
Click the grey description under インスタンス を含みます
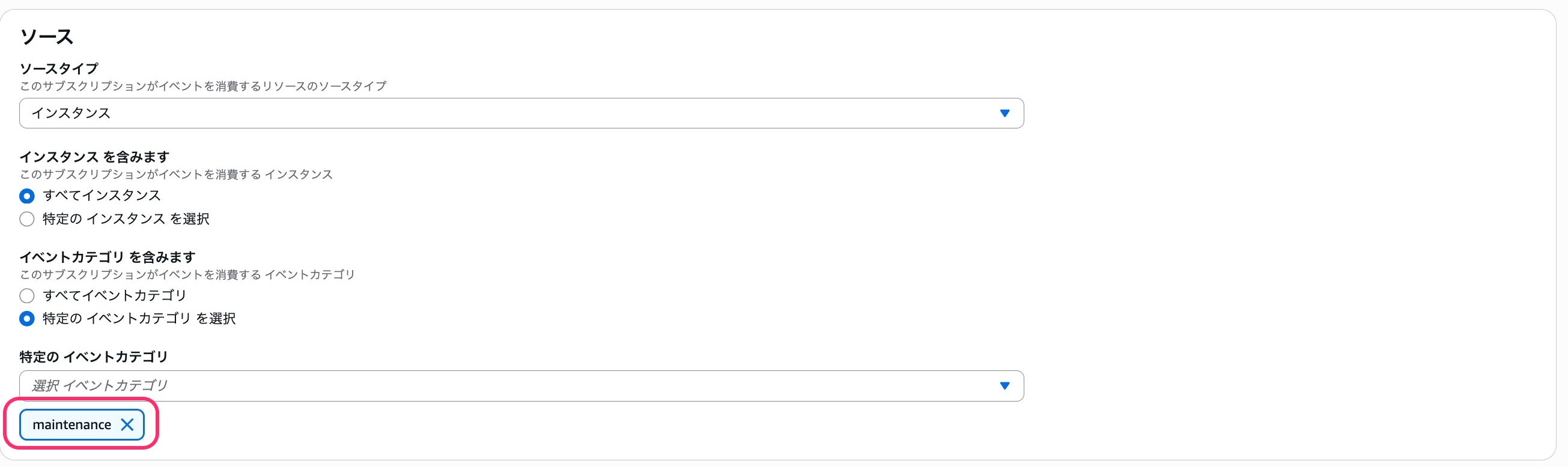click(x=176, y=175)
